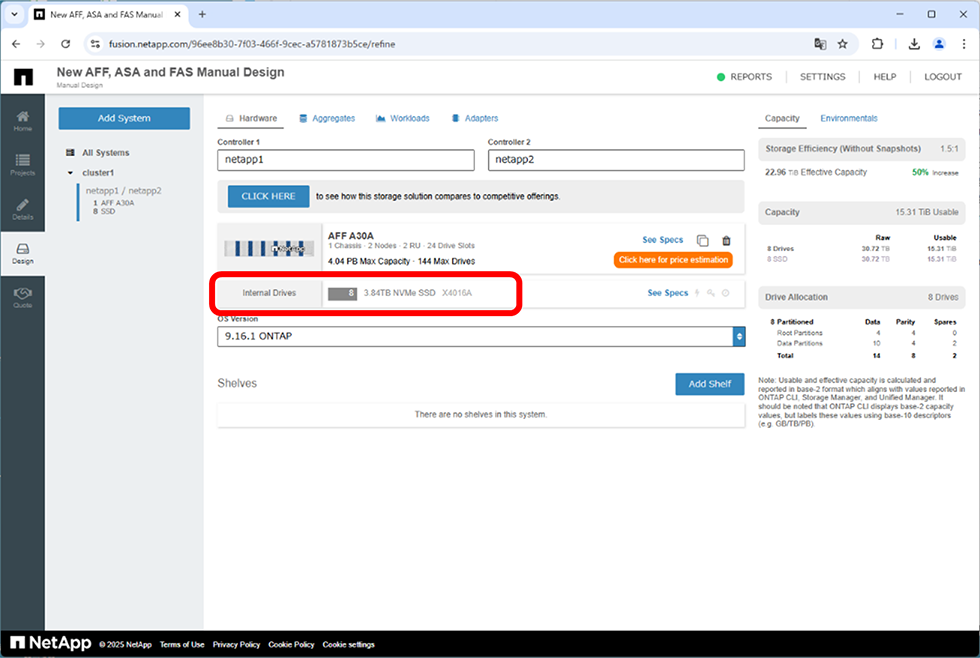Image resolution: width=980 pixels, height=658 pixels.
Task: Open SETTINGS in the top navigation
Action: click(x=822, y=77)
